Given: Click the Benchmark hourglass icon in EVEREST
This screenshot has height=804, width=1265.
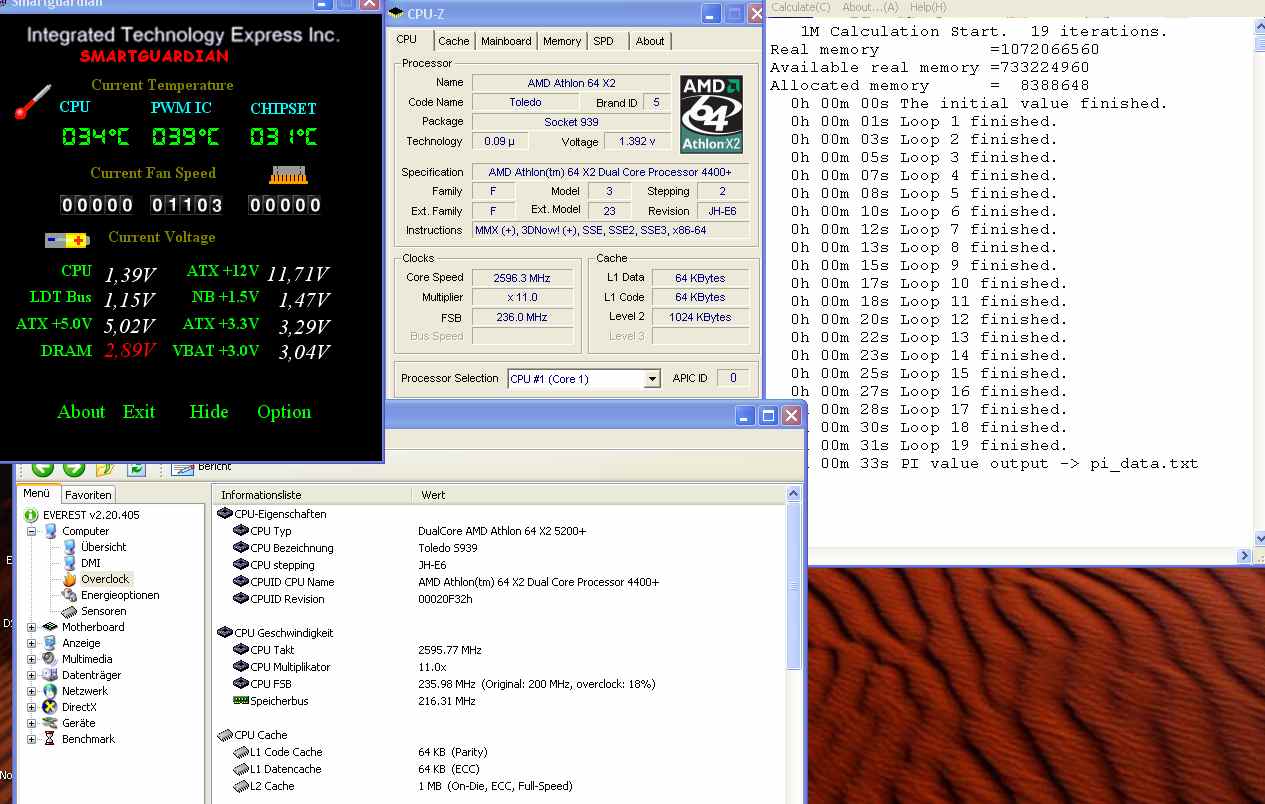Looking at the screenshot, I should click(x=50, y=739).
